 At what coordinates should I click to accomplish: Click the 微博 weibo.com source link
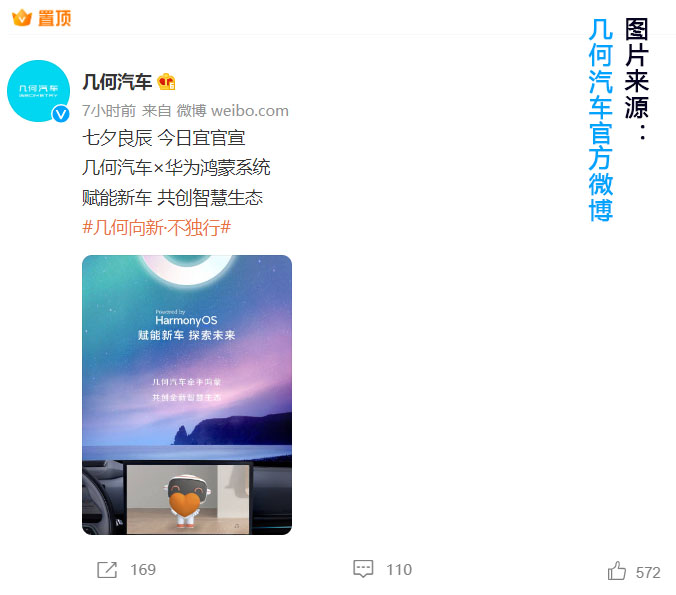[x=232, y=111]
